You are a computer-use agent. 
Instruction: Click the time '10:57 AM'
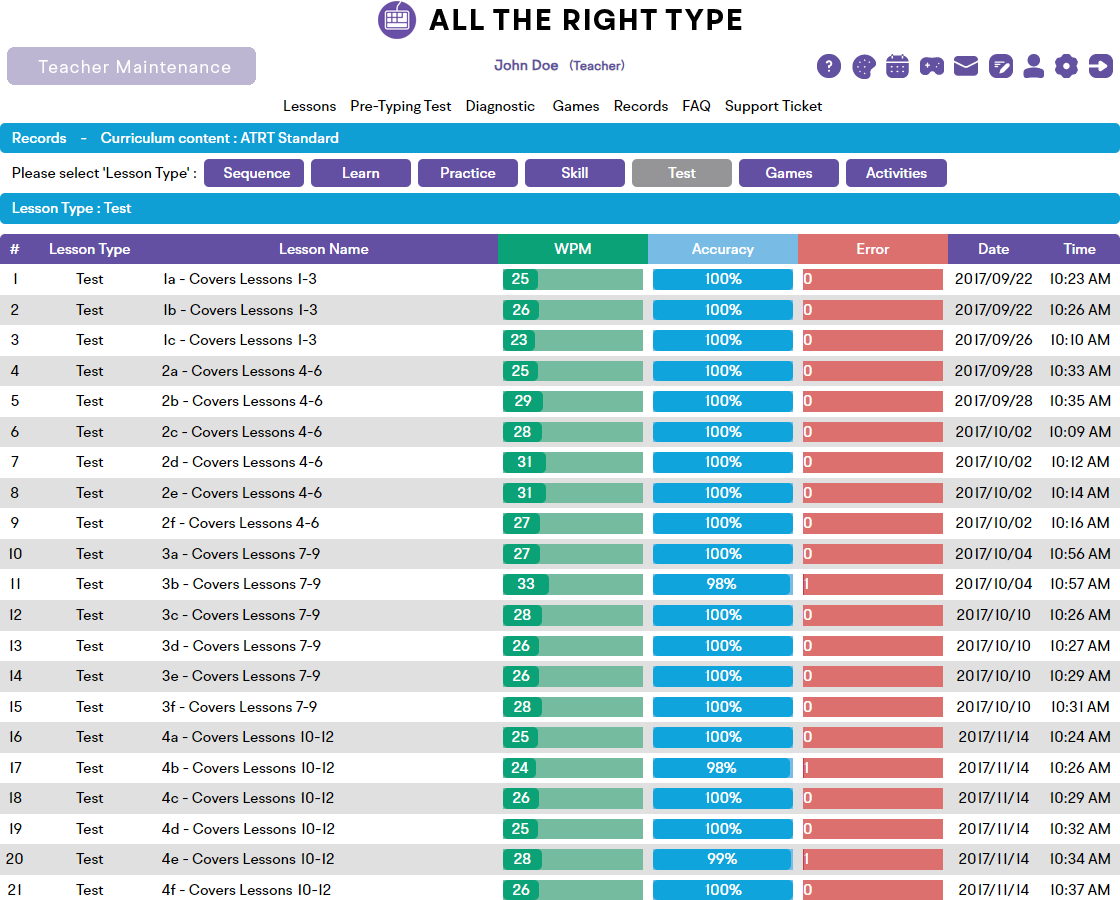1080,584
